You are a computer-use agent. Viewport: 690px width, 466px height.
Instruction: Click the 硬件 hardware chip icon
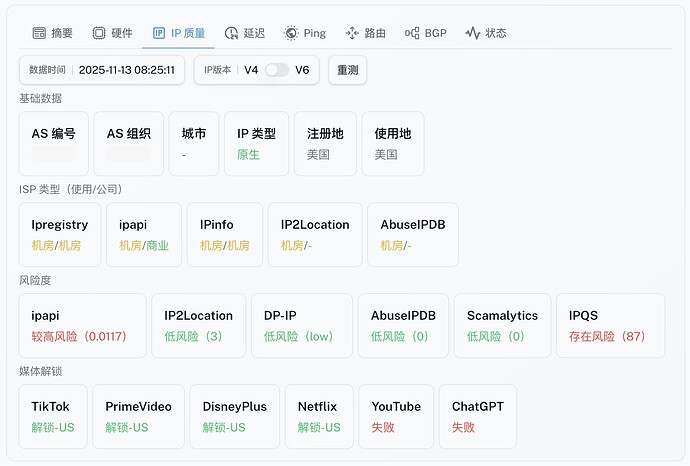[99, 33]
